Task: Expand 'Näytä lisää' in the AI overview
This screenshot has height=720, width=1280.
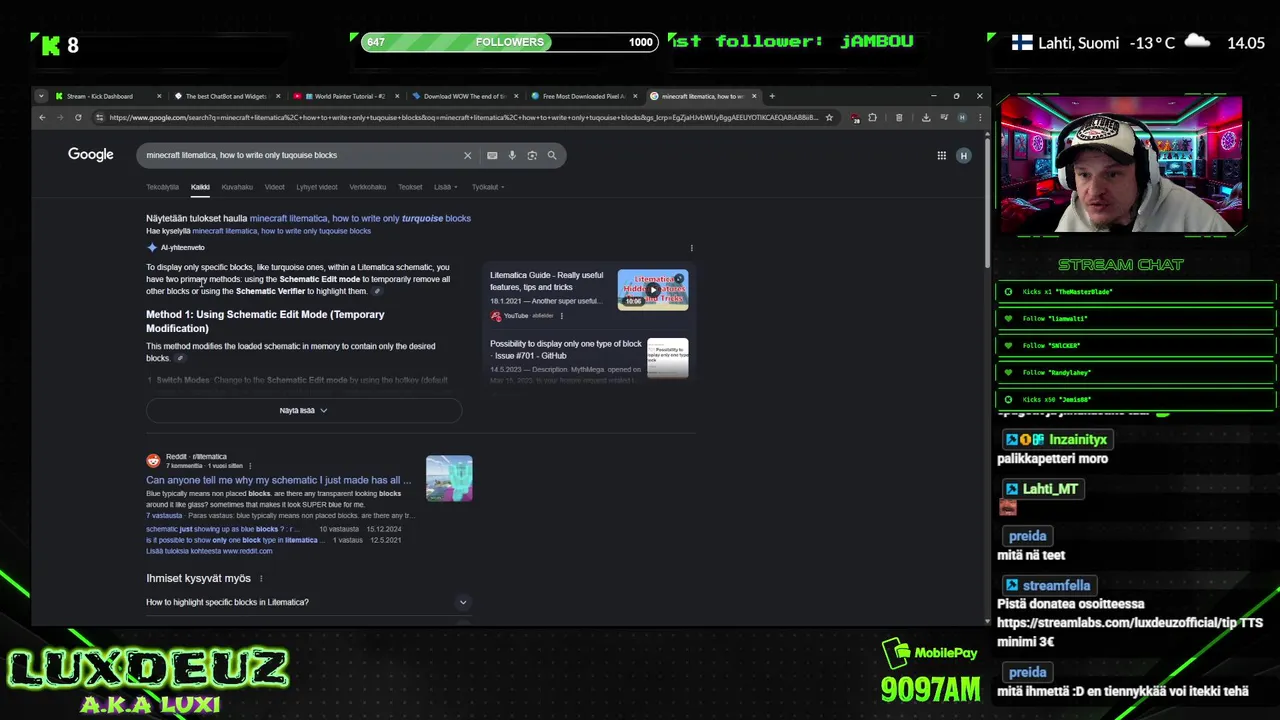Action: pos(304,410)
